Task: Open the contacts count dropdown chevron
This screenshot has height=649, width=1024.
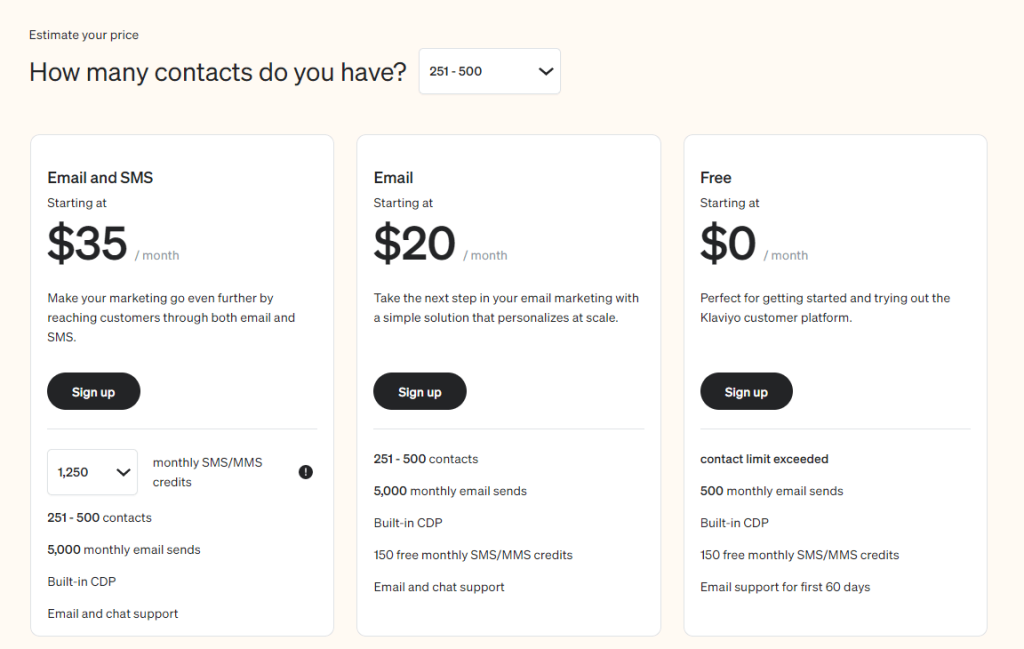Action: pyautogui.click(x=546, y=71)
